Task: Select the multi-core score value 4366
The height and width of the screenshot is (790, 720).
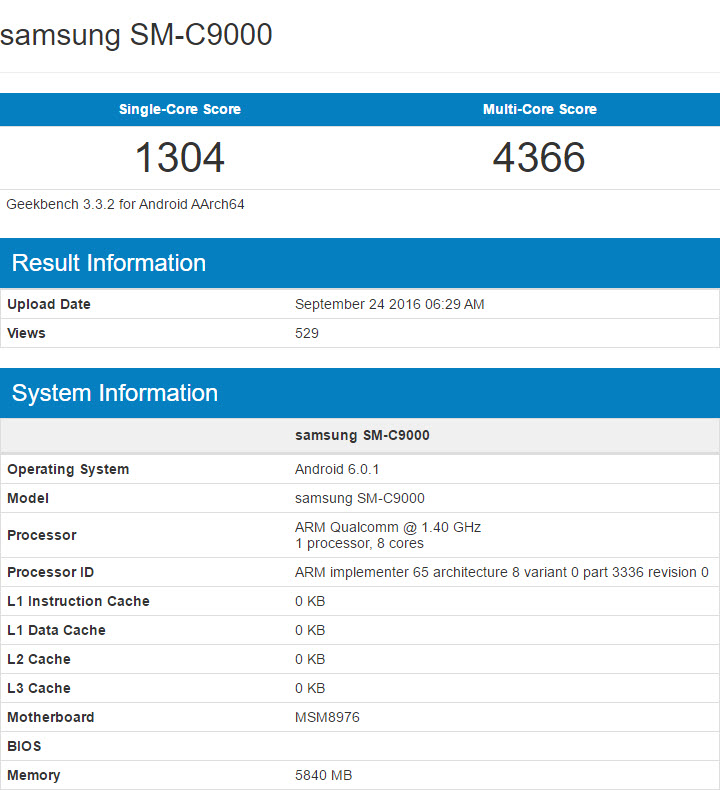Action: [x=539, y=157]
